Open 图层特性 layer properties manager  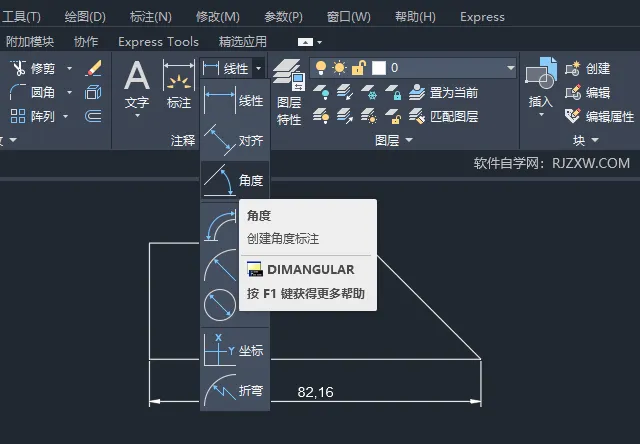[289, 92]
